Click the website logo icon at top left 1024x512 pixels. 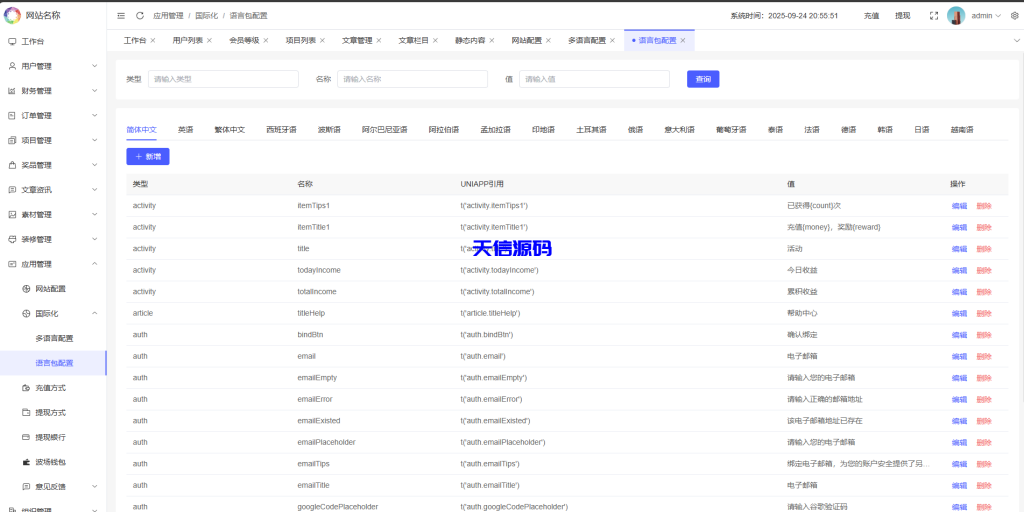tap(12, 15)
